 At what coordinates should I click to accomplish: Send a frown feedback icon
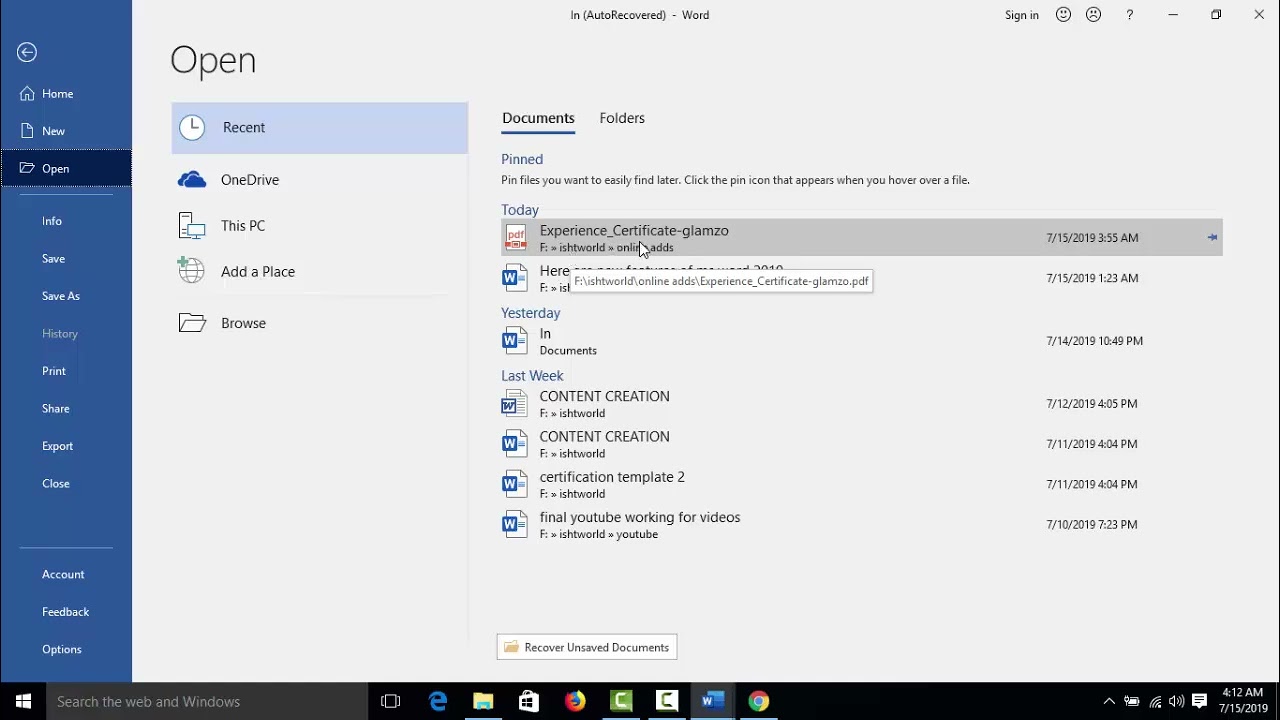click(1094, 15)
